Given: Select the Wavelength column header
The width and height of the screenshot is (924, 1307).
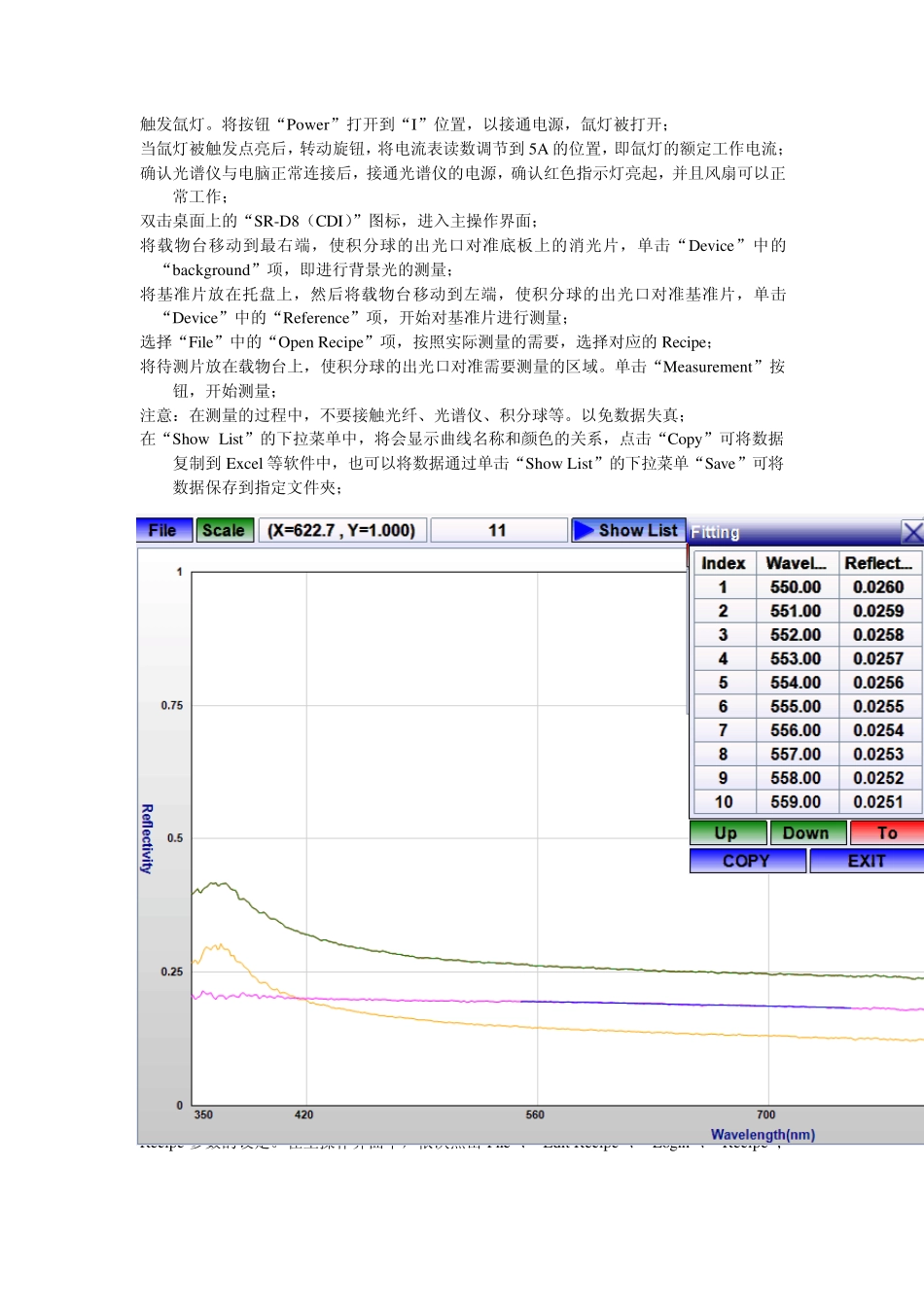Looking at the screenshot, I should coord(796,563).
